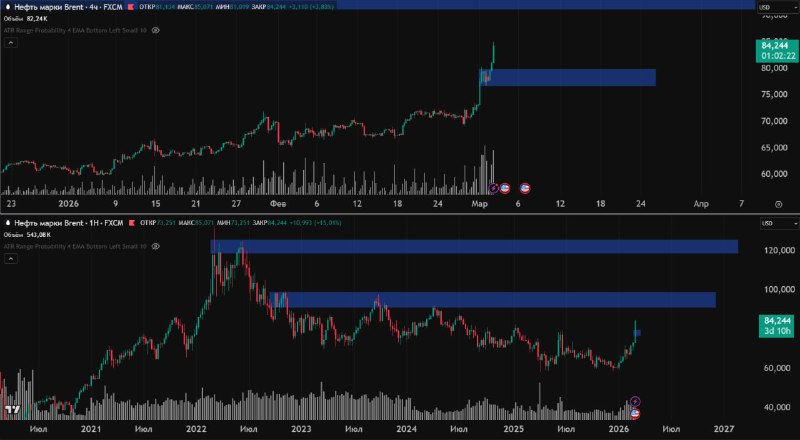The height and width of the screenshot is (440, 800).
Task: Toggle ATR indicator visibility eye on the top chart
Action: (155, 30)
